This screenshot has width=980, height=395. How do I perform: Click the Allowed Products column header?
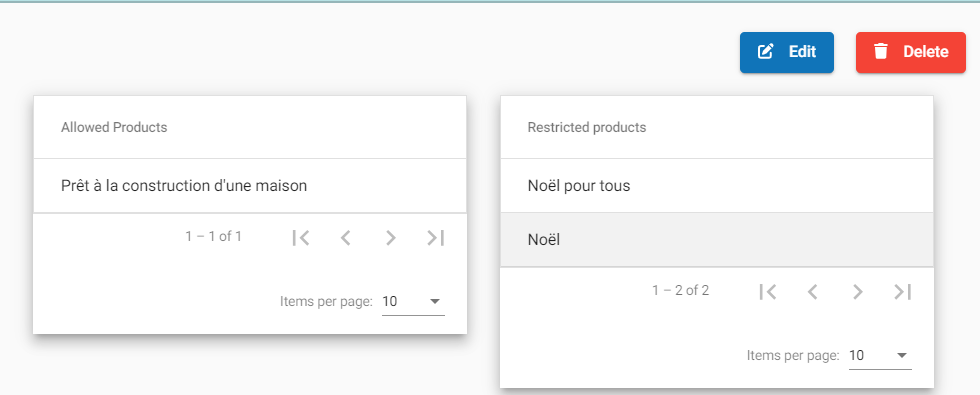[114, 128]
